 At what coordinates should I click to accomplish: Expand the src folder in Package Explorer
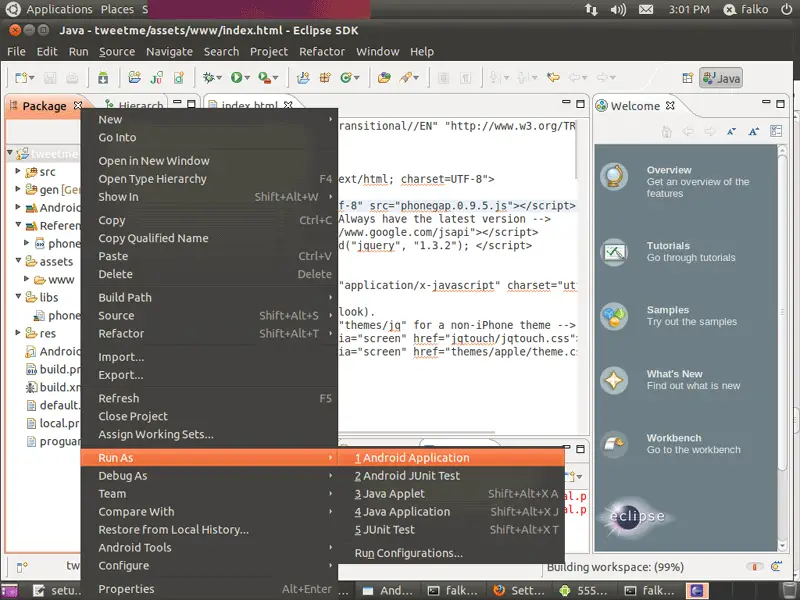point(18,171)
